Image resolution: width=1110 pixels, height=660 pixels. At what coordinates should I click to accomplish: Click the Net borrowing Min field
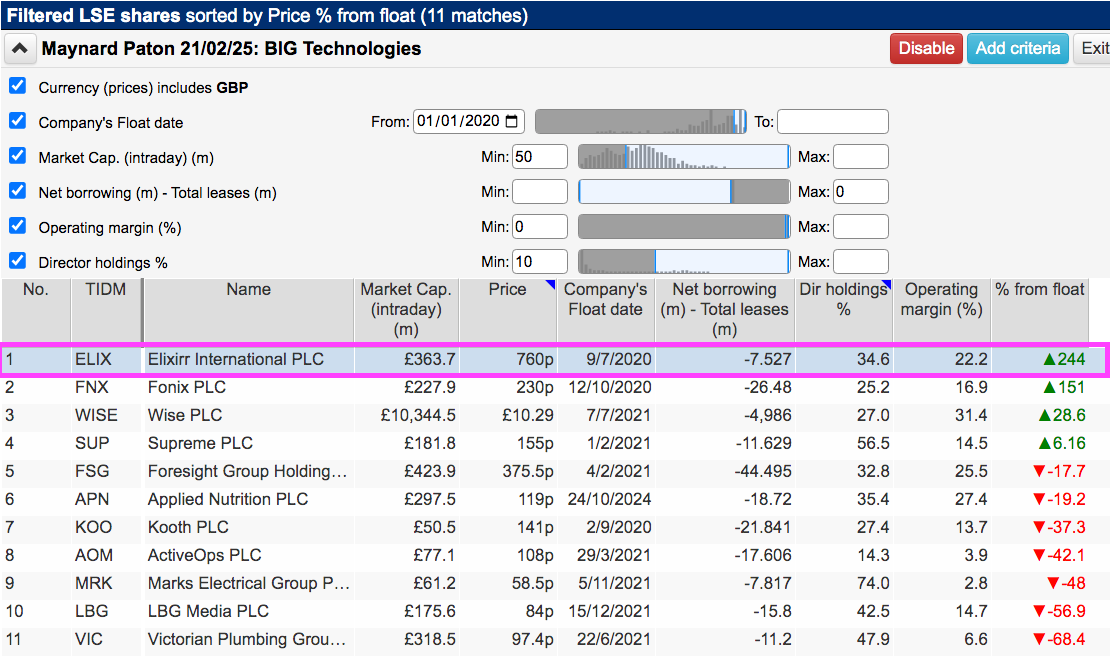pyautogui.click(x=539, y=192)
